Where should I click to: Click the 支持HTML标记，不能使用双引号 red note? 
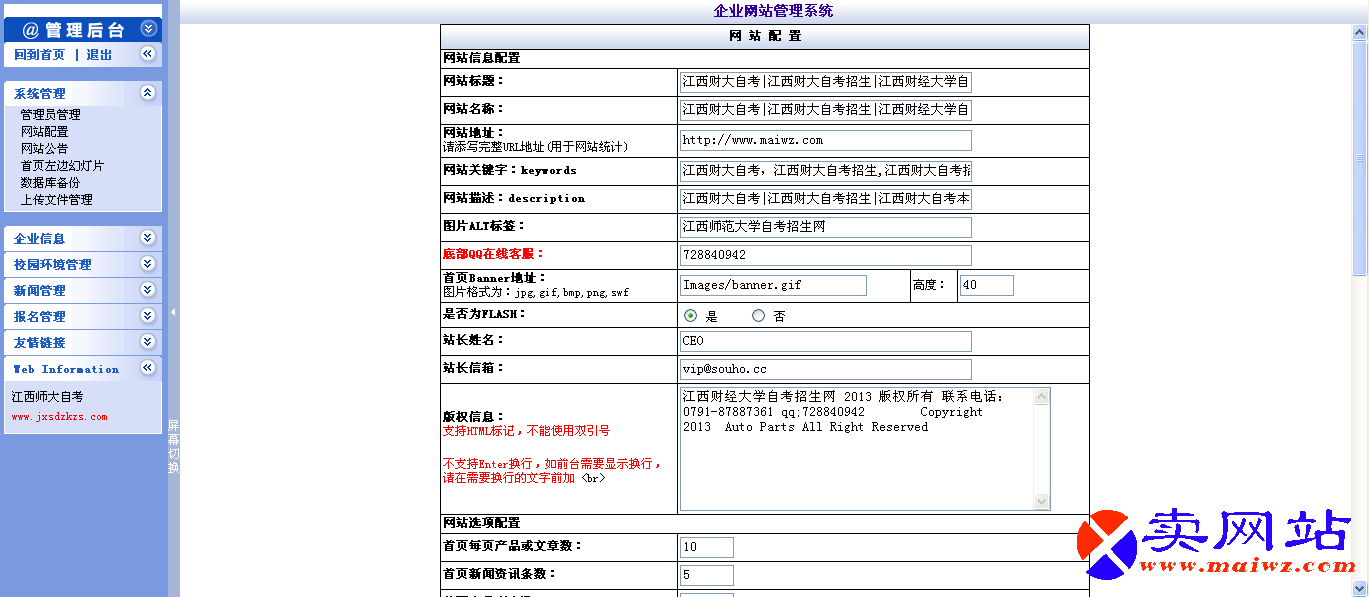[x=526, y=431]
